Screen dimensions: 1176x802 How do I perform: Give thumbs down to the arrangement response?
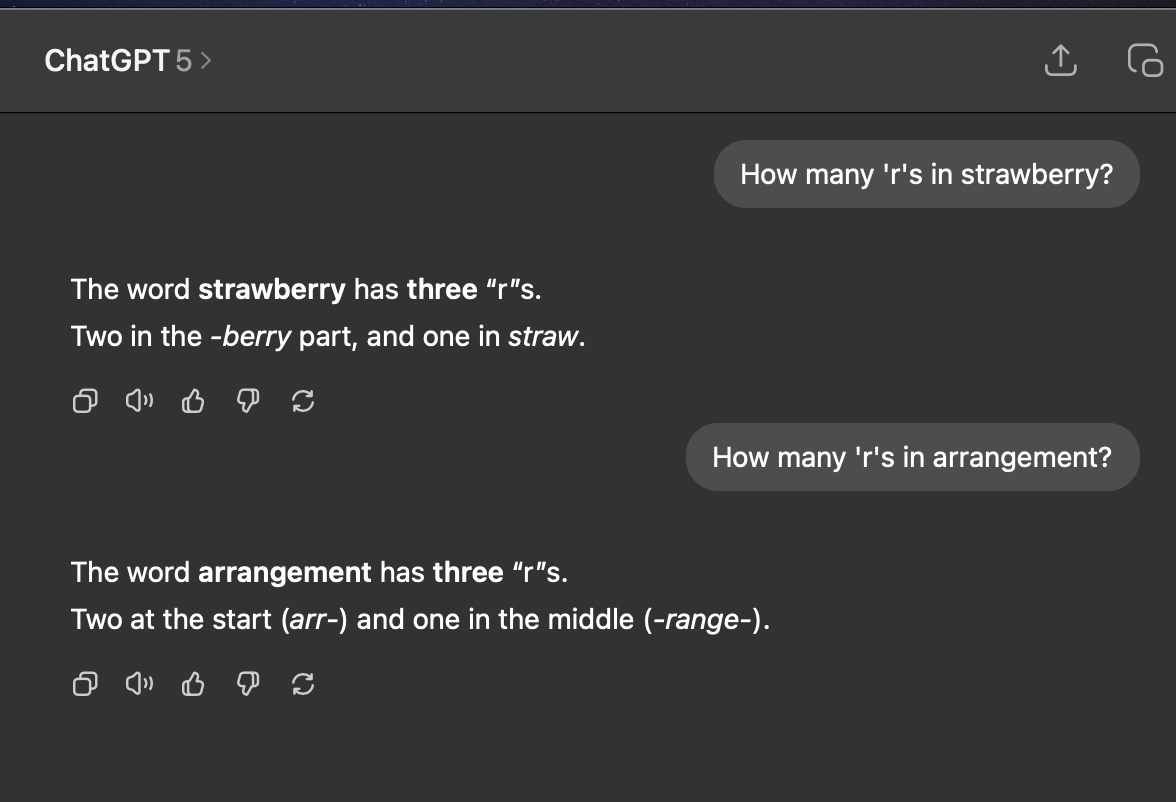(x=247, y=685)
